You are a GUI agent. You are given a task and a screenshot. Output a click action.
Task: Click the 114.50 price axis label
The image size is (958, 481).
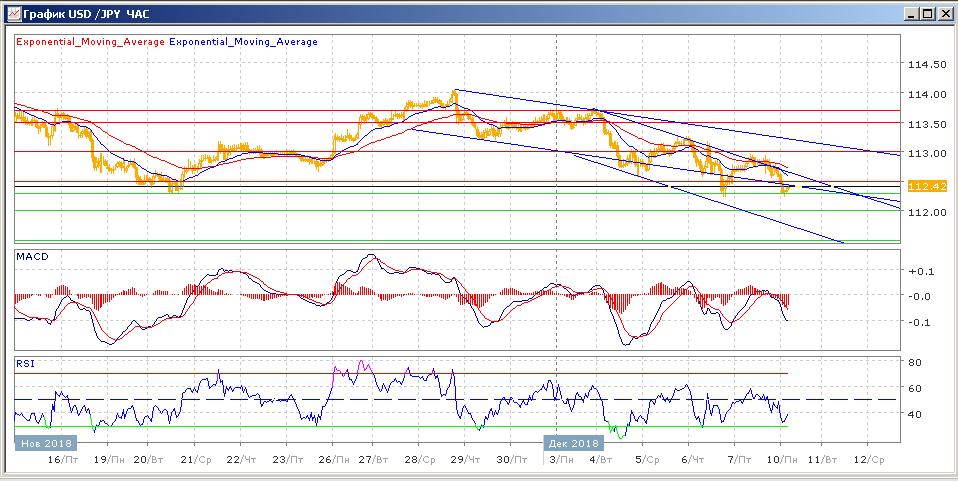(926, 65)
